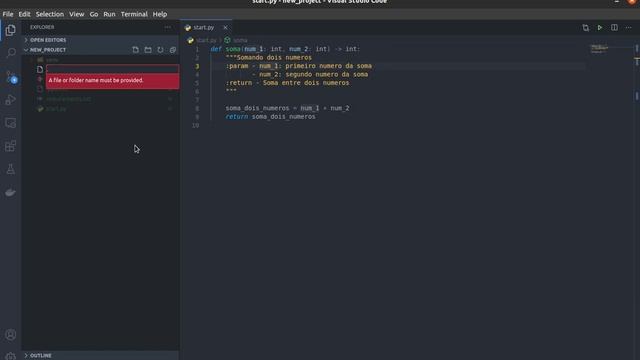Image resolution: width=640 pixels, height=360 pixels.
Task: Run Python file with play button
Action: coord(600,28)
